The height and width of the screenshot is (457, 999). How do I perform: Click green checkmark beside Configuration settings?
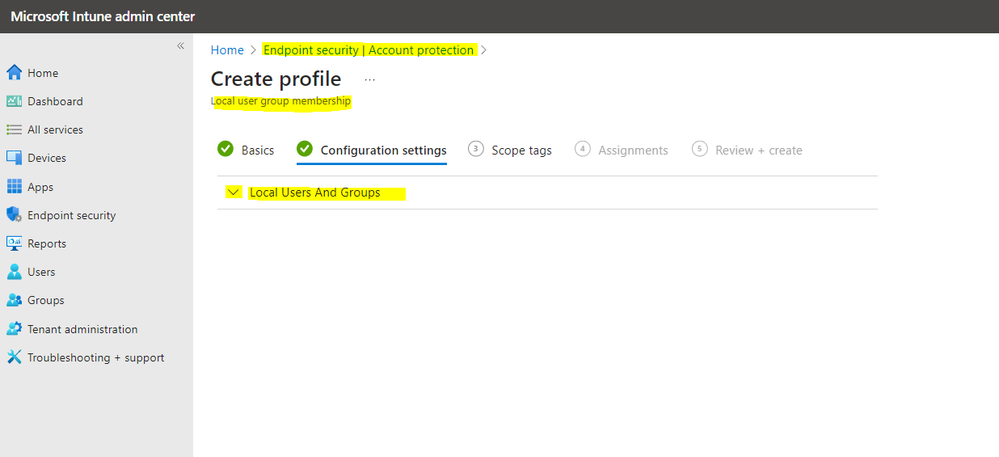point(305,149)
